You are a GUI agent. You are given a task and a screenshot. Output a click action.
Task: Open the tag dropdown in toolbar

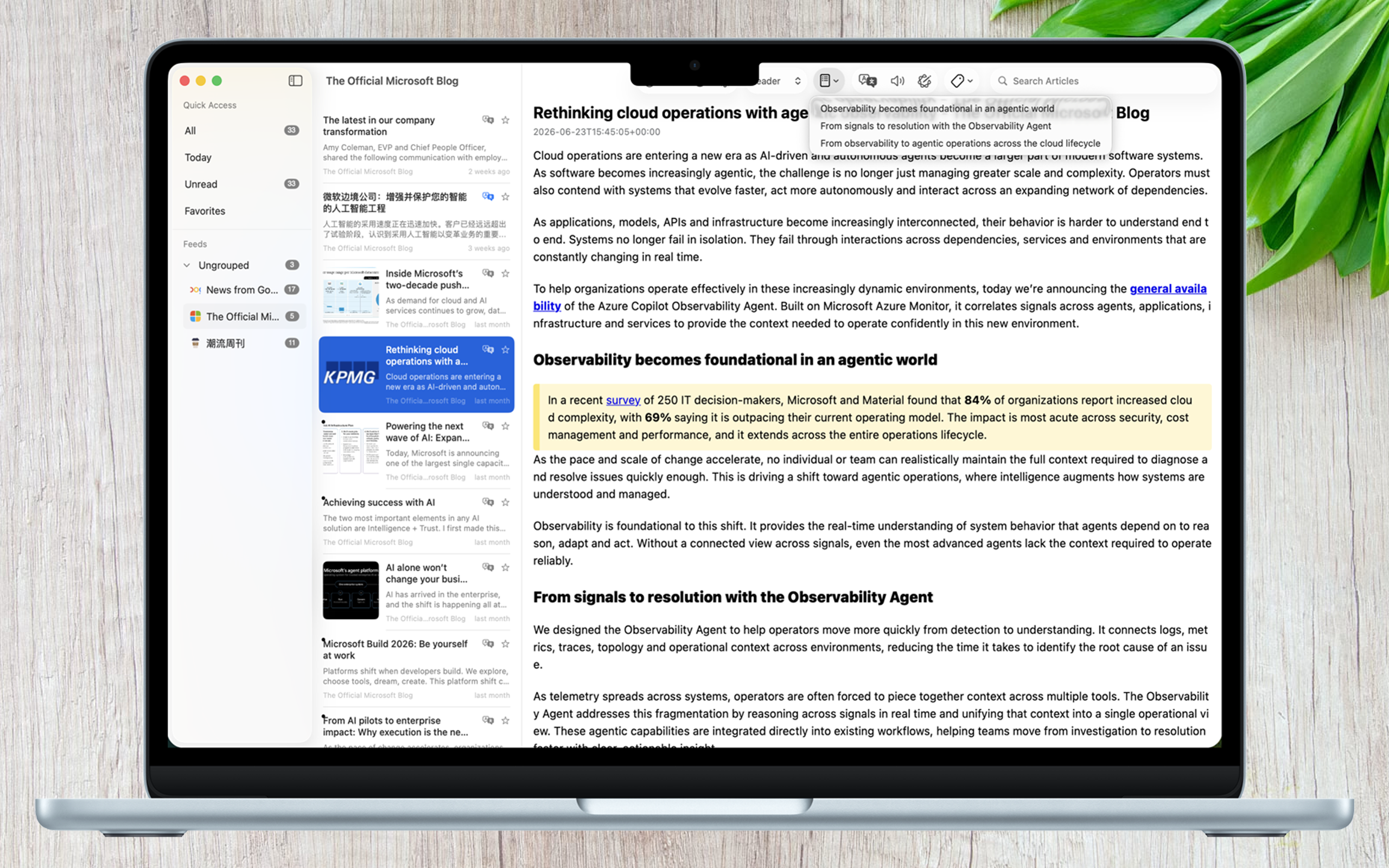961,81
